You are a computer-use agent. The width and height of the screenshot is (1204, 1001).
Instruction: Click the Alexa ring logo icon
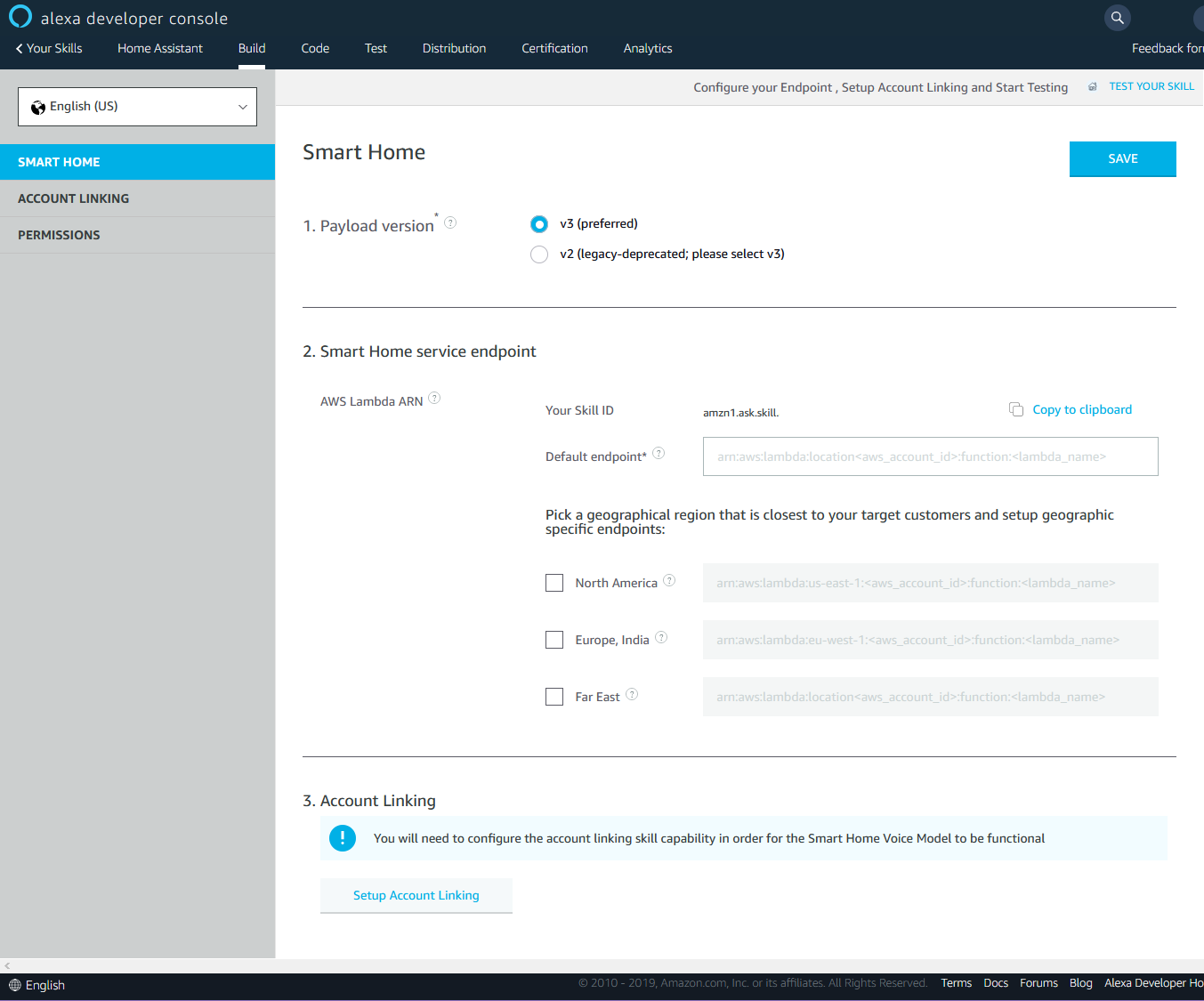(x=20, y=17)
